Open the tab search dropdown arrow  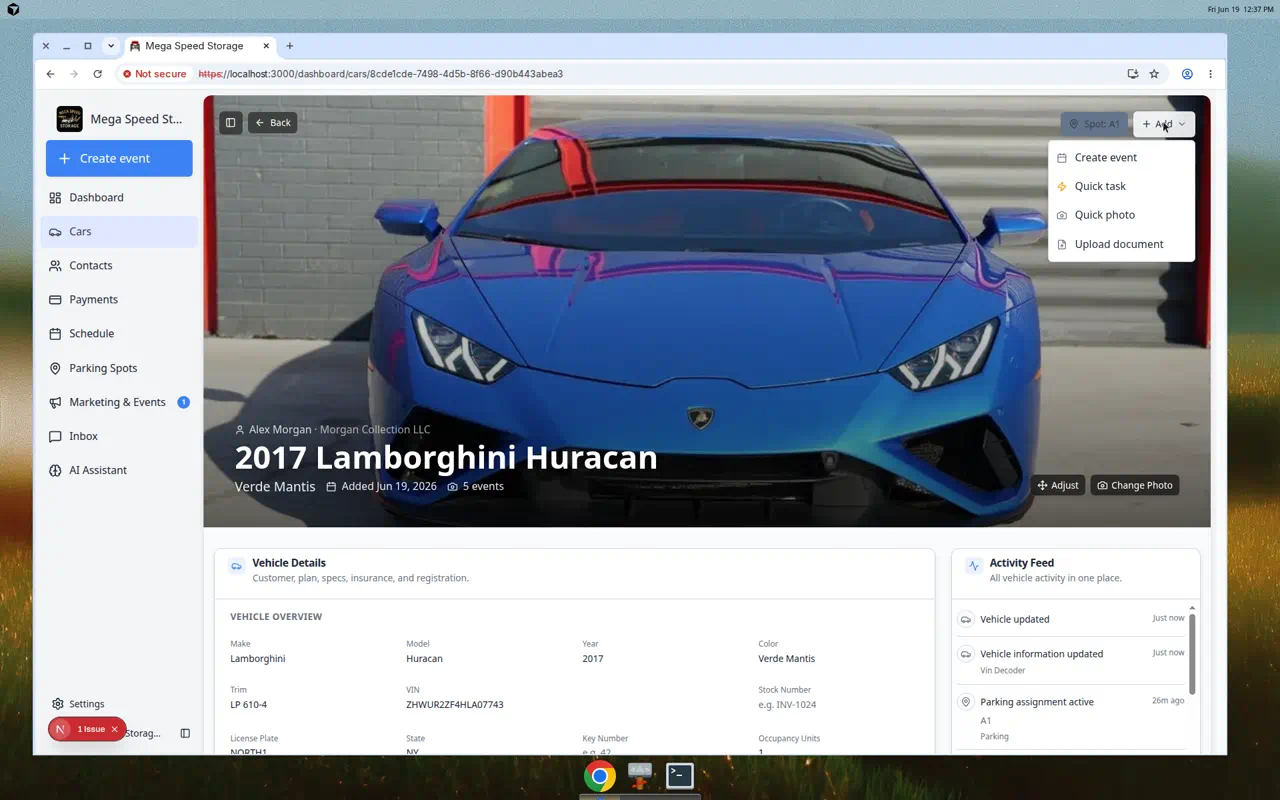click(x=110, y=46)
